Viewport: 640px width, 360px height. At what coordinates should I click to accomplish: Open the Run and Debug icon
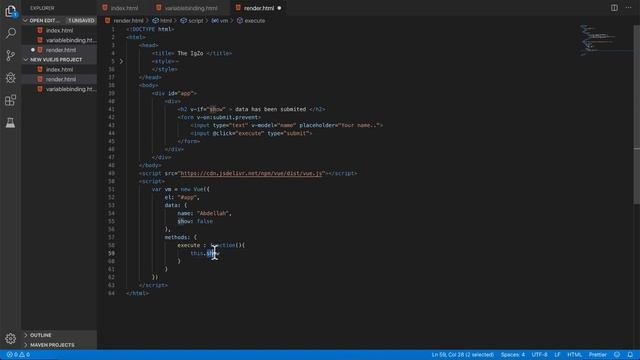[11, 78]
